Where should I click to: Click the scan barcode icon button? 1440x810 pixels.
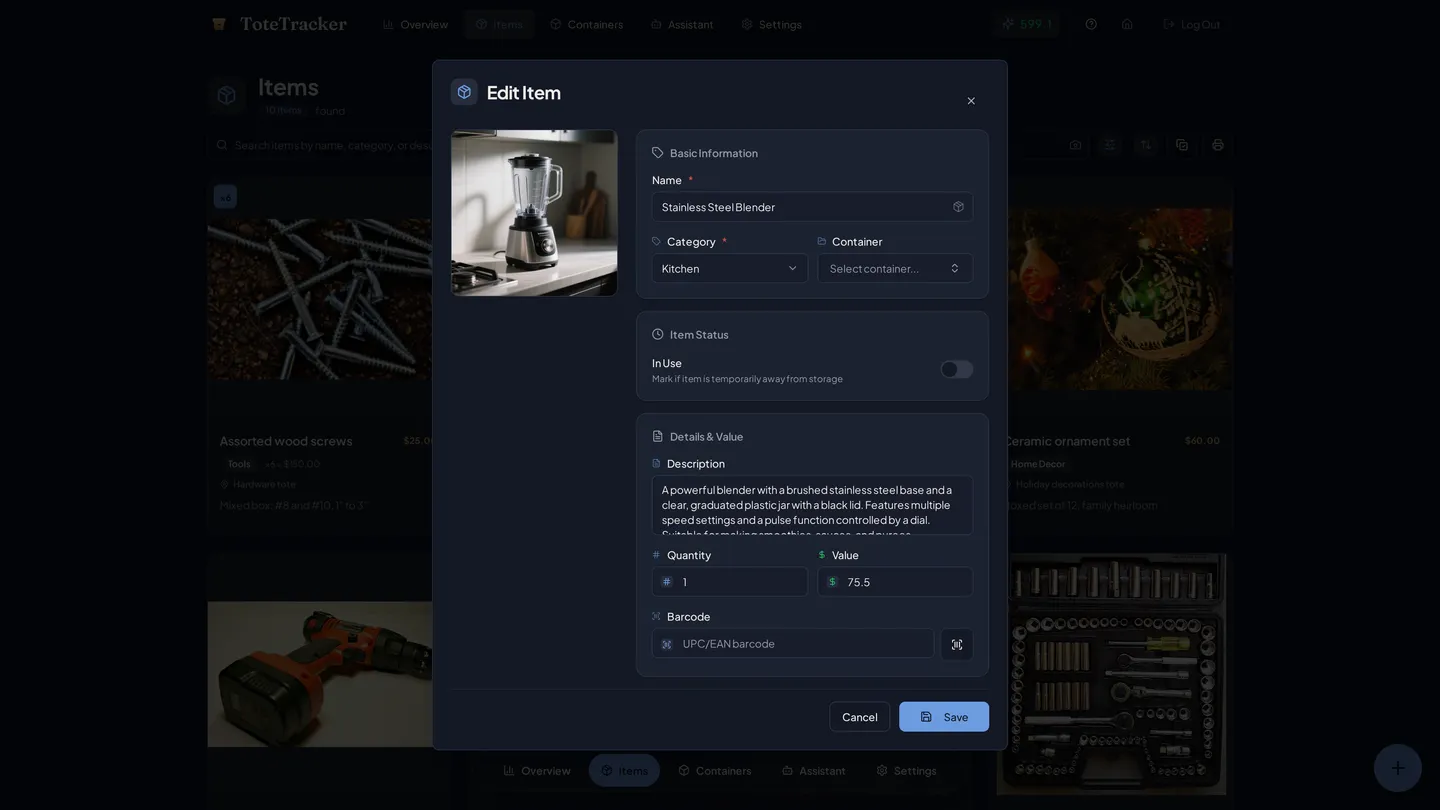click(x=957, y=644)
